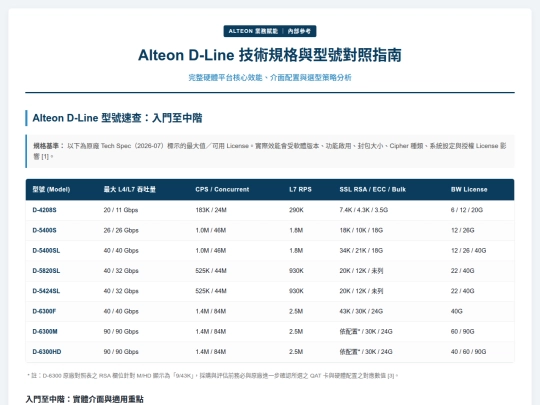The height and width of the screenshot is (405, 540).
Task: Click '1.0M / 46M' in D-5400SL row
Action: [x=211, y=251]
